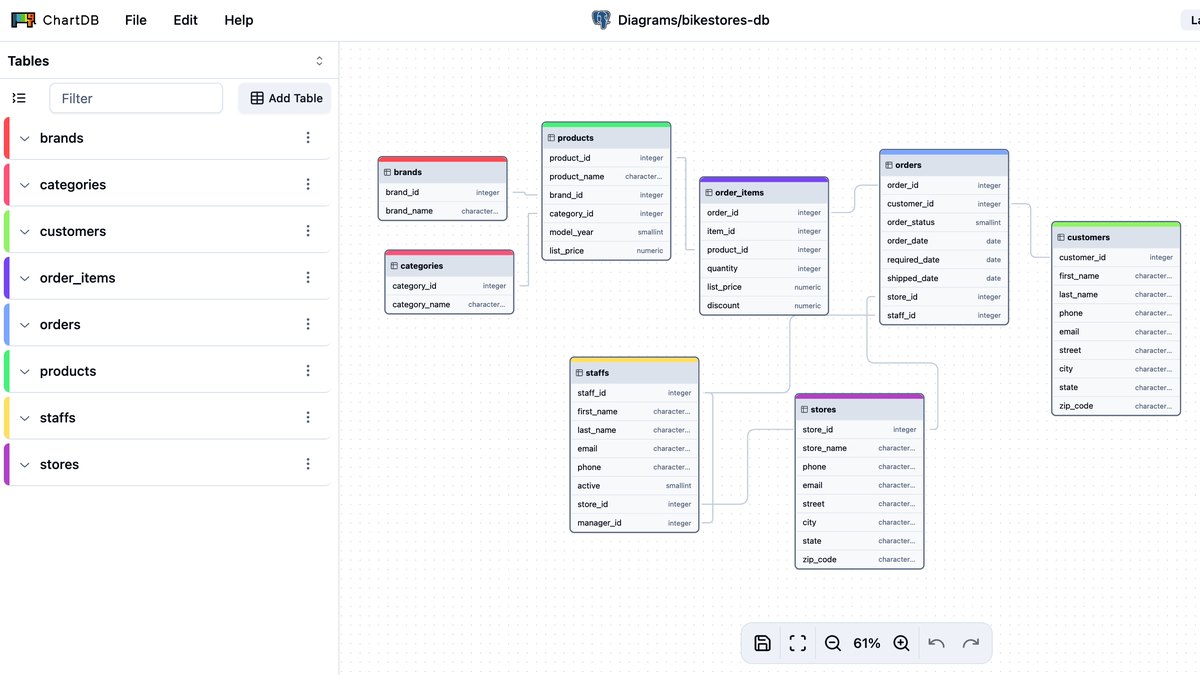The height and width of the screenshot is (675, 1200).
Task: Expand the order_items table in sidebar
Action: tap(25, 278)
